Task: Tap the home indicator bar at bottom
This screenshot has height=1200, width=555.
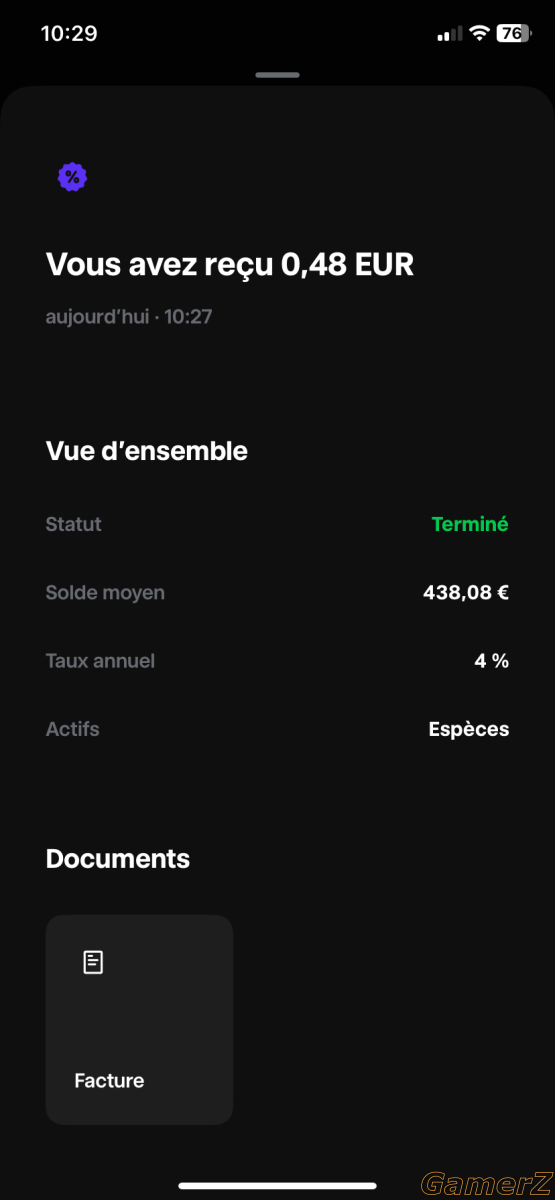Action: click(x=277, y=1186)
